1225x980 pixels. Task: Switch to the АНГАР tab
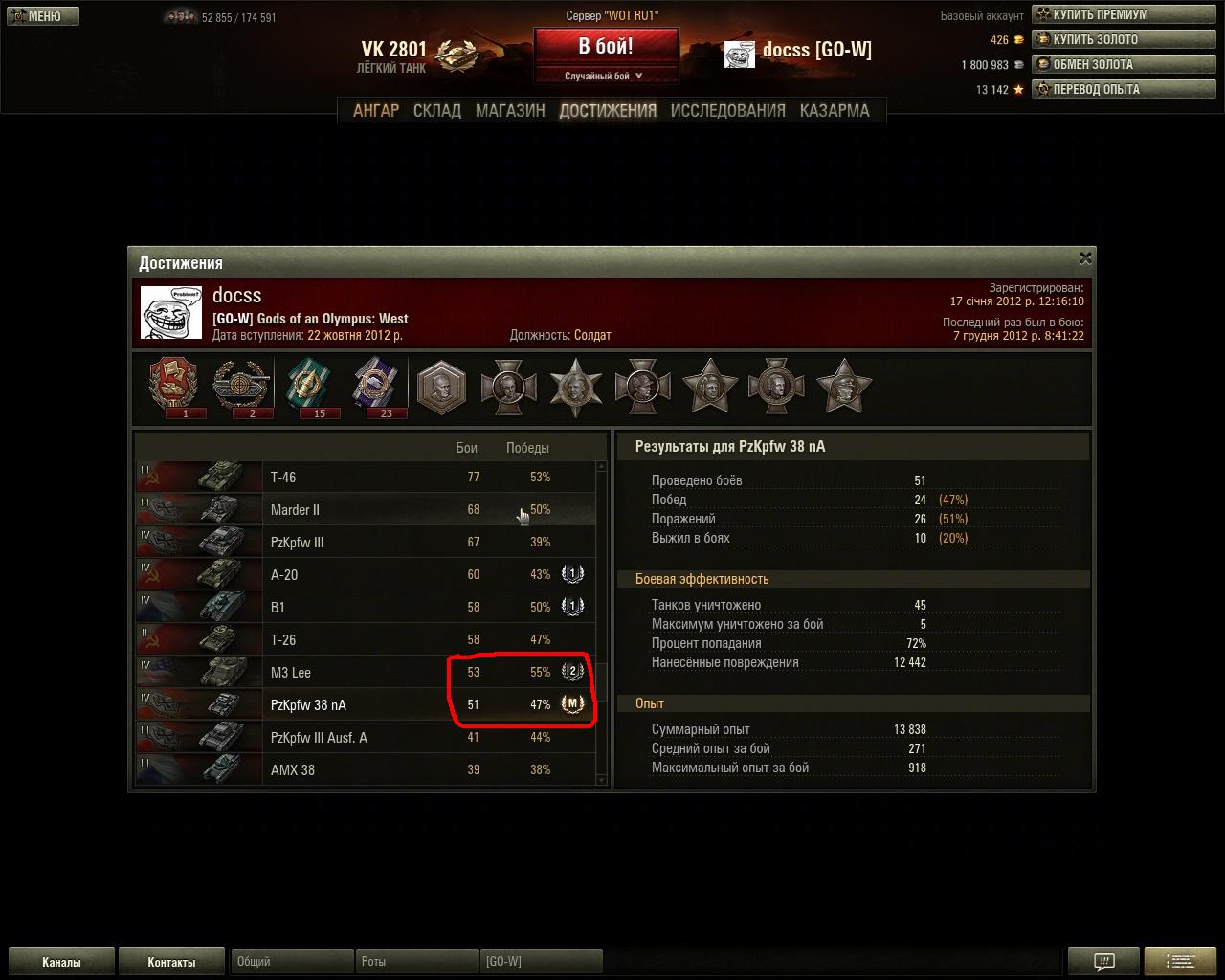(x=376, y=110)
